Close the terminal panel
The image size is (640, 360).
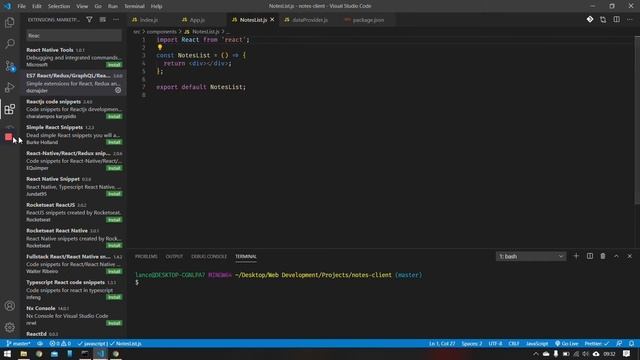(x=629, y=256)
